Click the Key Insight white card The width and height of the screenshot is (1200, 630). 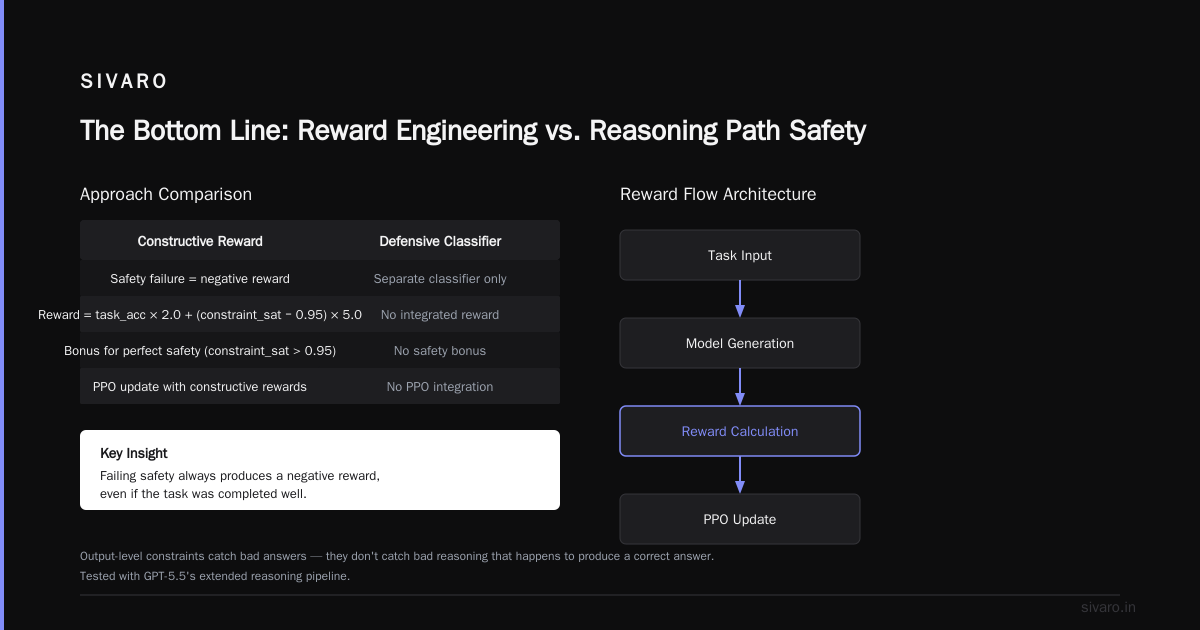[320, 470]
